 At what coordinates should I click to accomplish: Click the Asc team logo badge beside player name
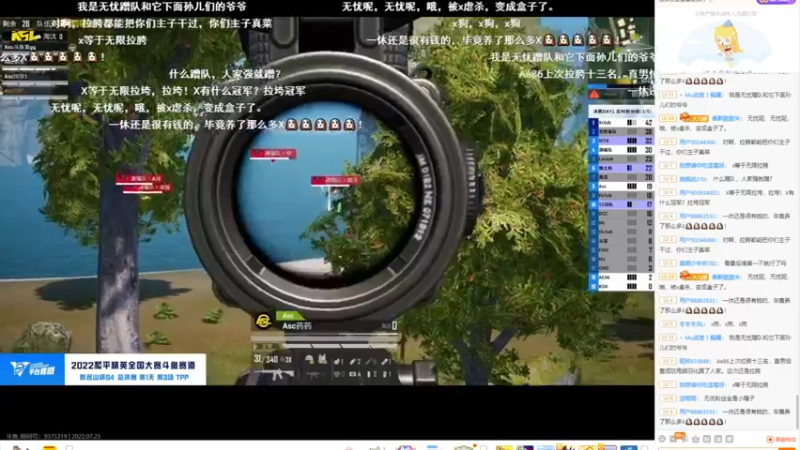click(x=263, y=321)
